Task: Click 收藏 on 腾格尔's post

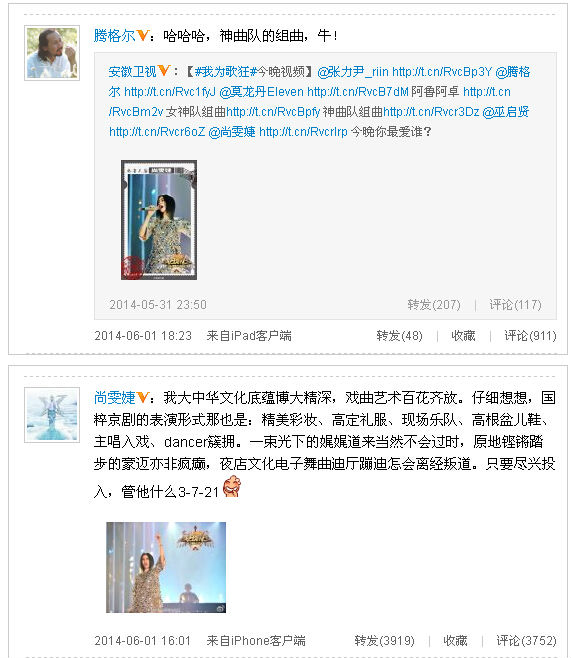Action: [464, 336]
